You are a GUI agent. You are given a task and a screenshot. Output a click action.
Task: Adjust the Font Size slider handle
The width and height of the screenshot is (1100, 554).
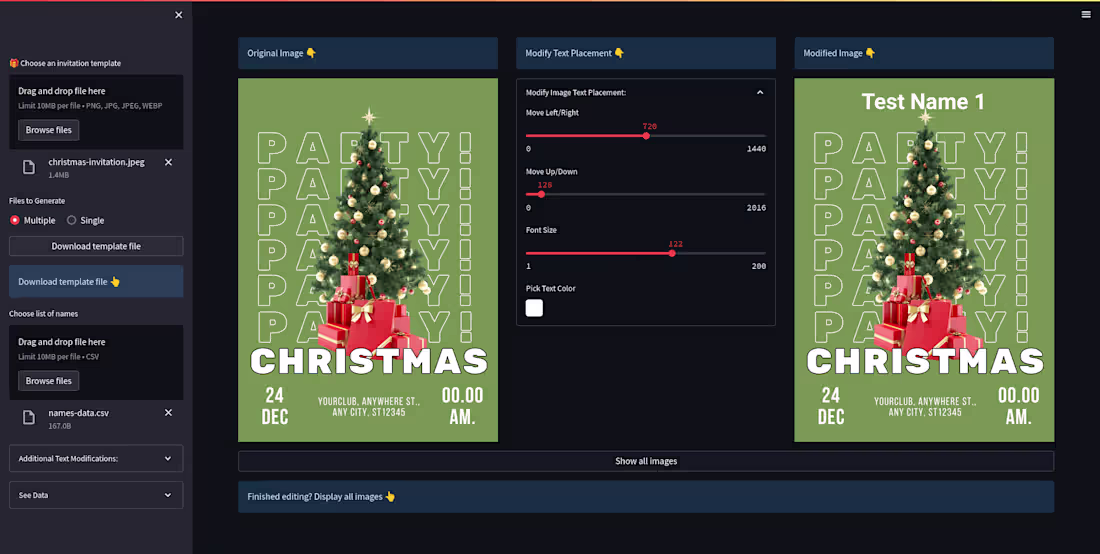coord(672,253)
